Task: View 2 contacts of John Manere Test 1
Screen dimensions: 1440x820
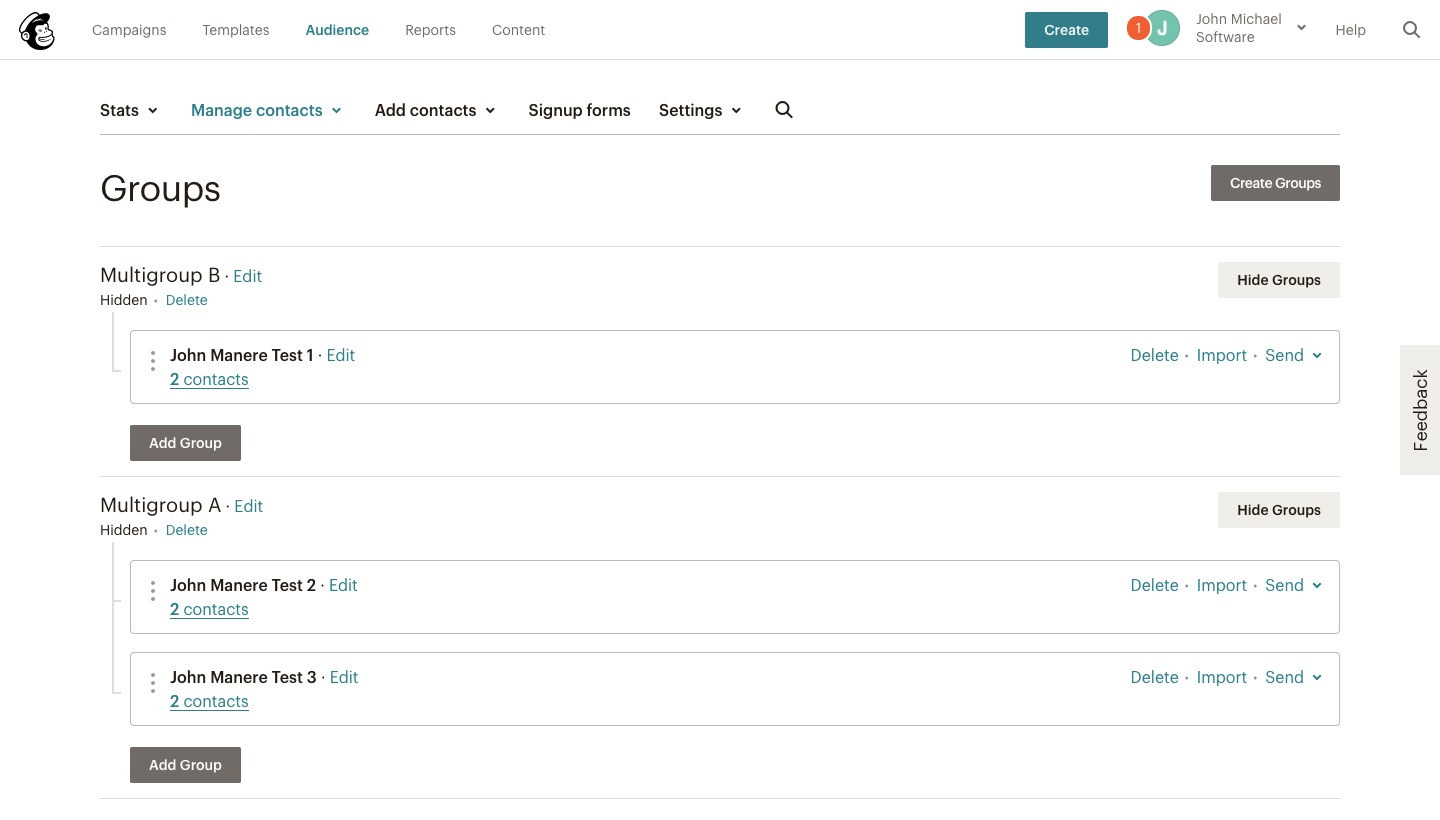Action: pos(209,379)
